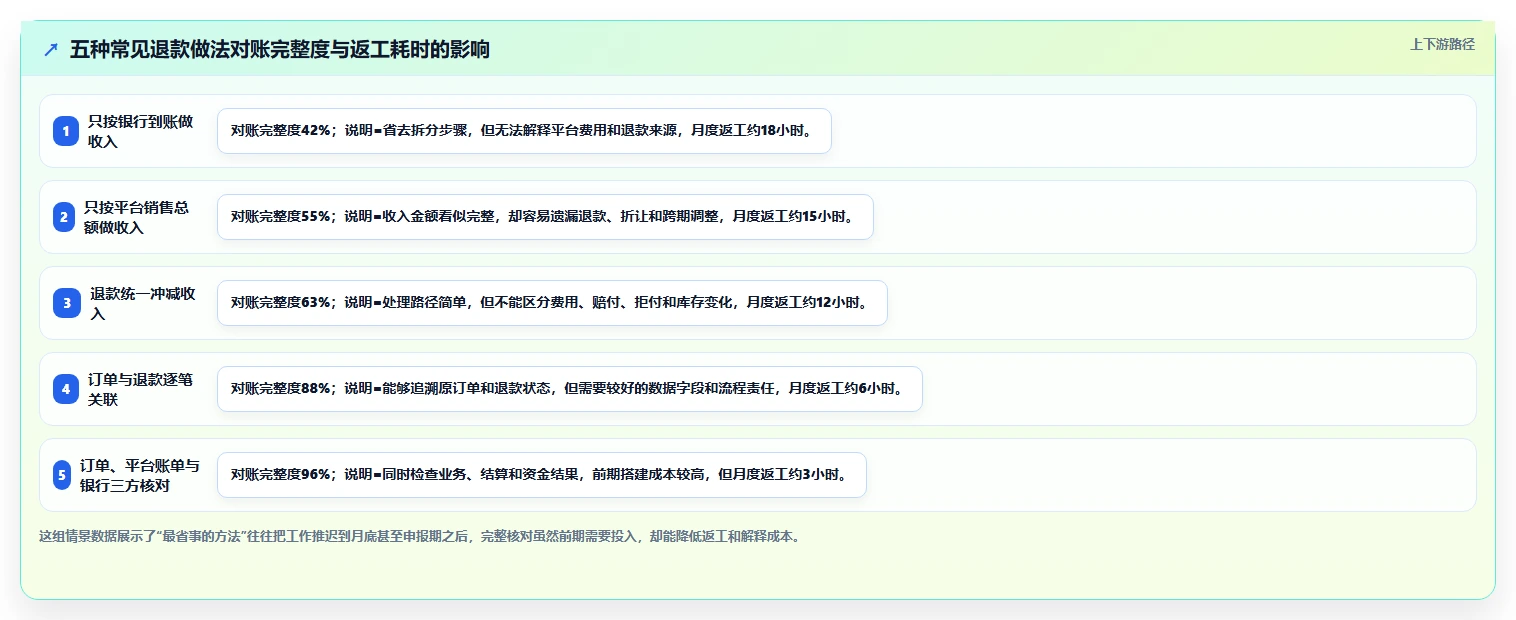Click the description box with 对账完整度88%
Screen dimensions: 1516x620
click(569, 389)
